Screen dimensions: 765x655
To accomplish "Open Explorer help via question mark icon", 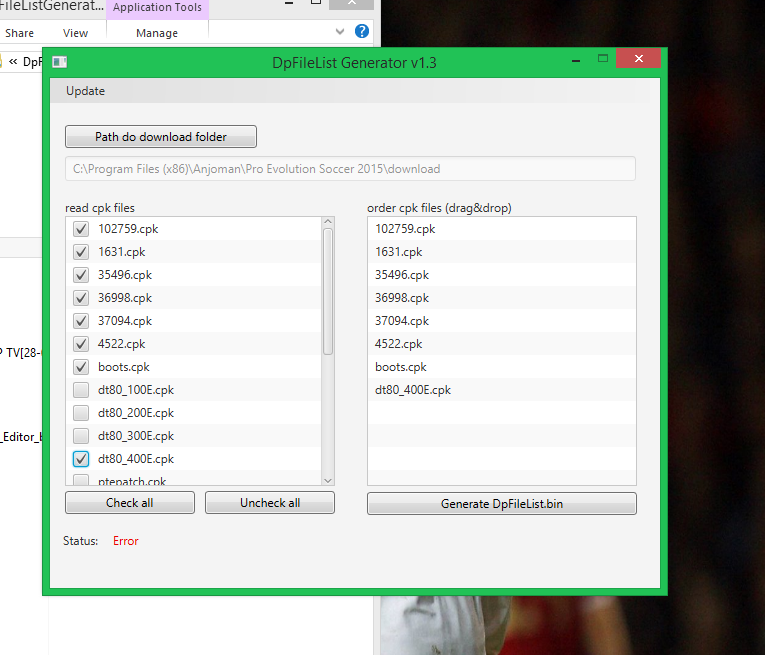I will coord(362,31).
